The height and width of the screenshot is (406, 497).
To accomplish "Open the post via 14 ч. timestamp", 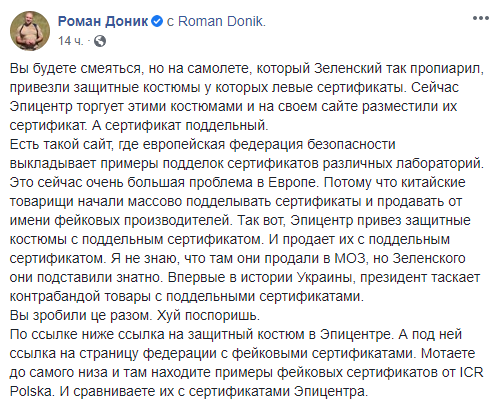I will pos(70,41).
